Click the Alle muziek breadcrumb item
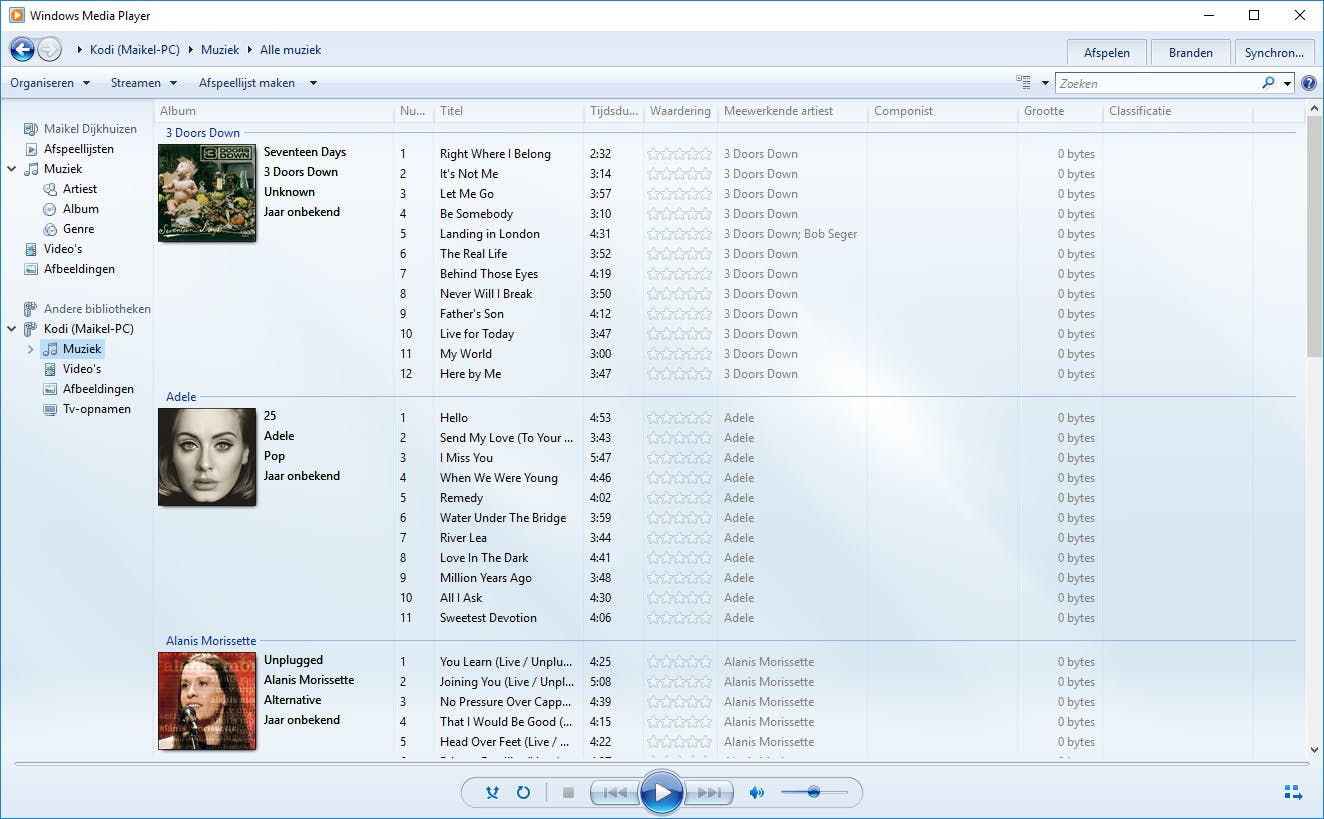1324x819 pixels. (291, 50)
